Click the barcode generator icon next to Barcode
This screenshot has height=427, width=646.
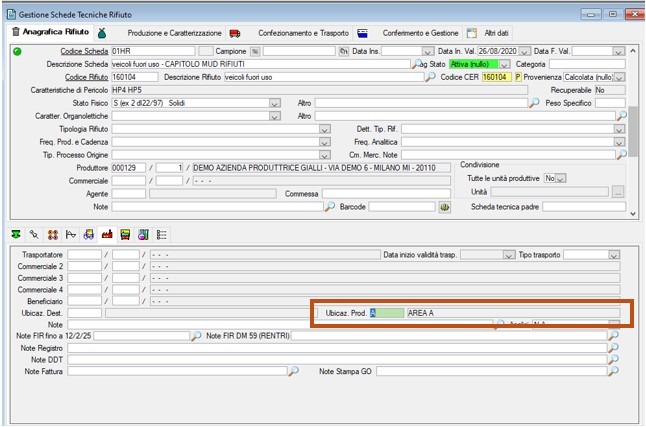click(444, 207)
